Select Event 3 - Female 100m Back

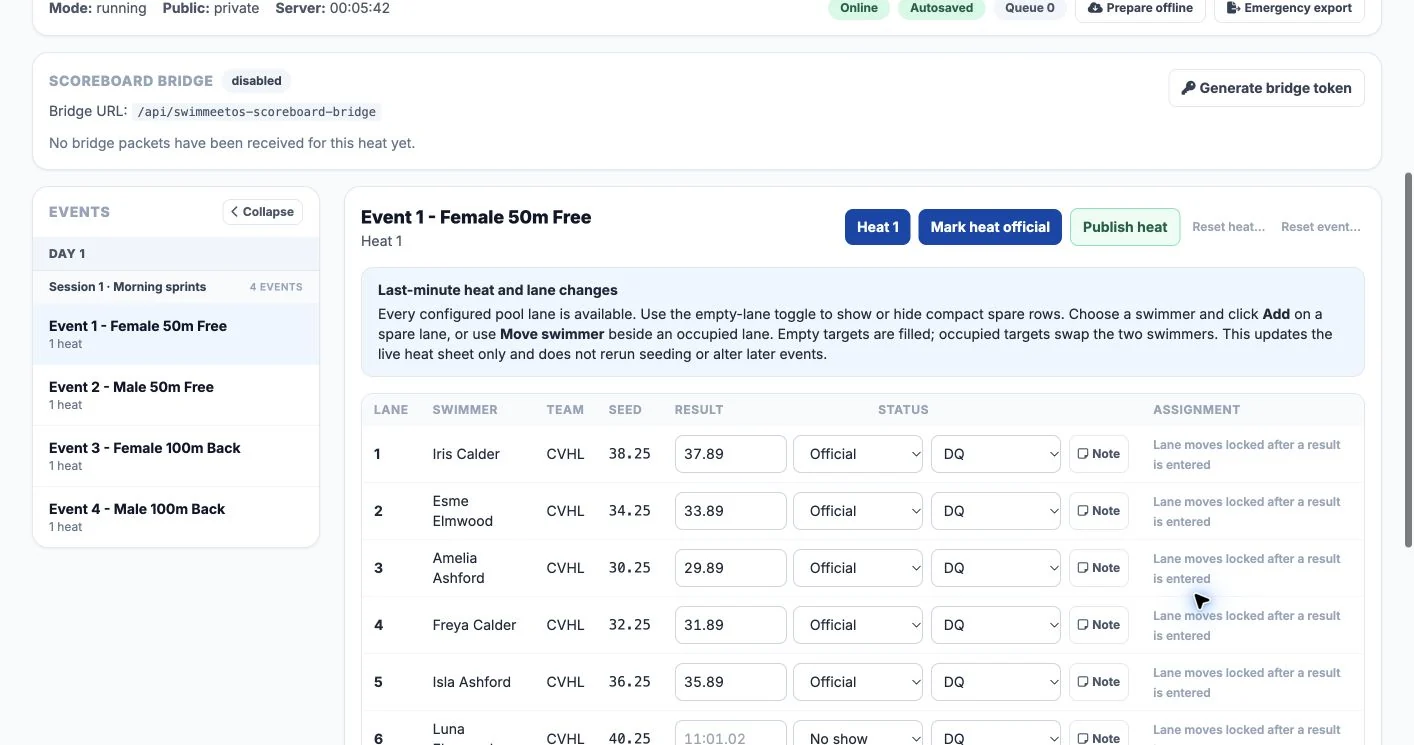[176, 456]
